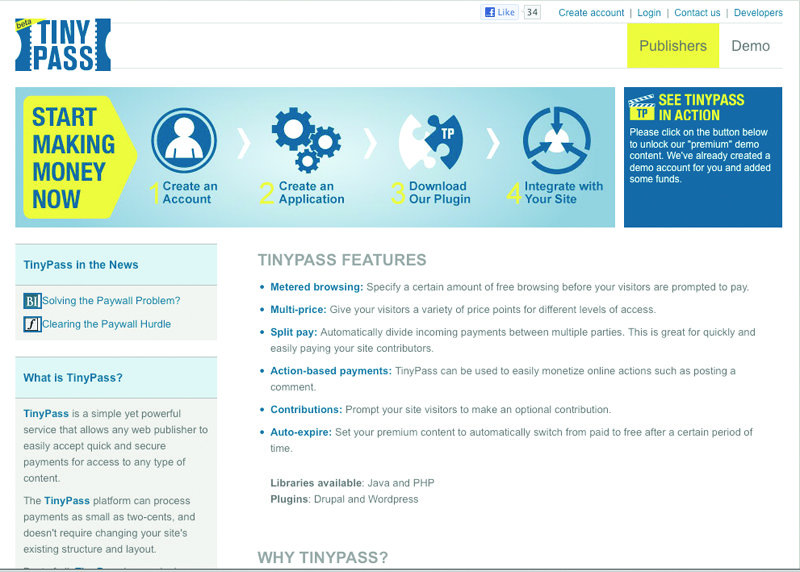800x572 pixels.
Task: Click the TinyPass in the News heading
Action: coord(81,265)
